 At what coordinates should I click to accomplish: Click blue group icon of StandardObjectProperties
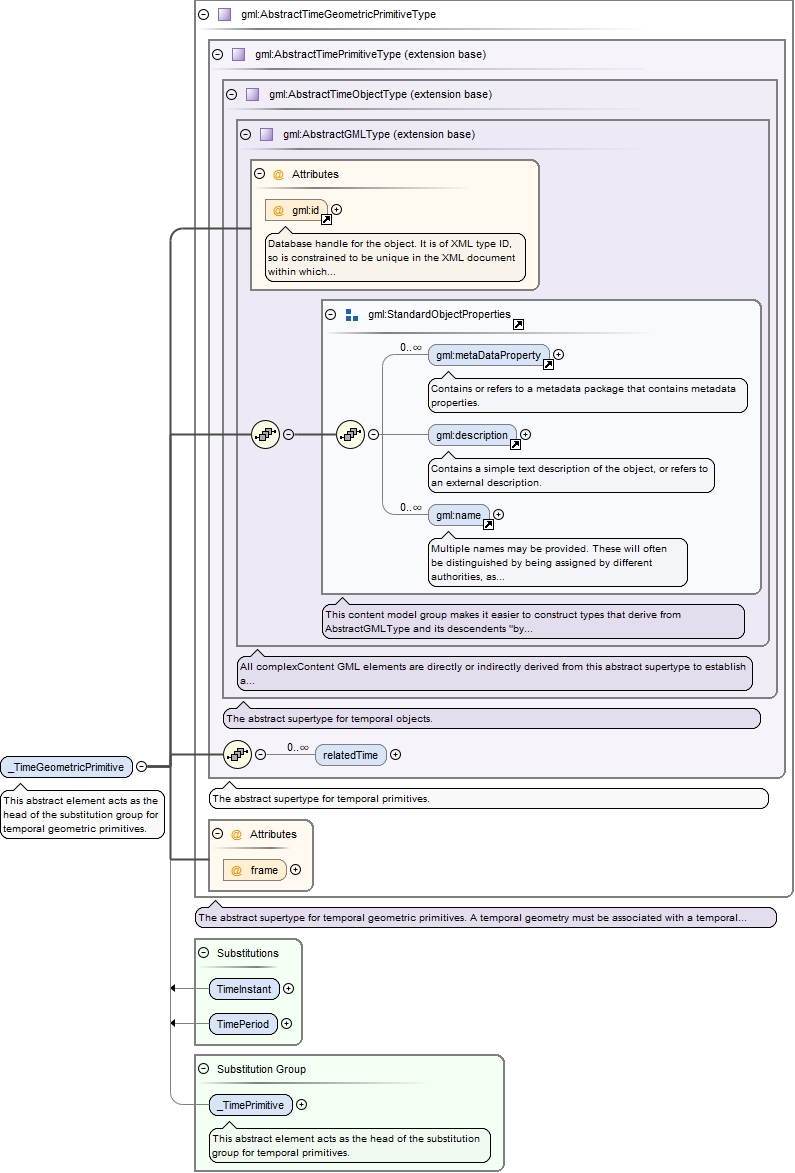tap(352, 315)
